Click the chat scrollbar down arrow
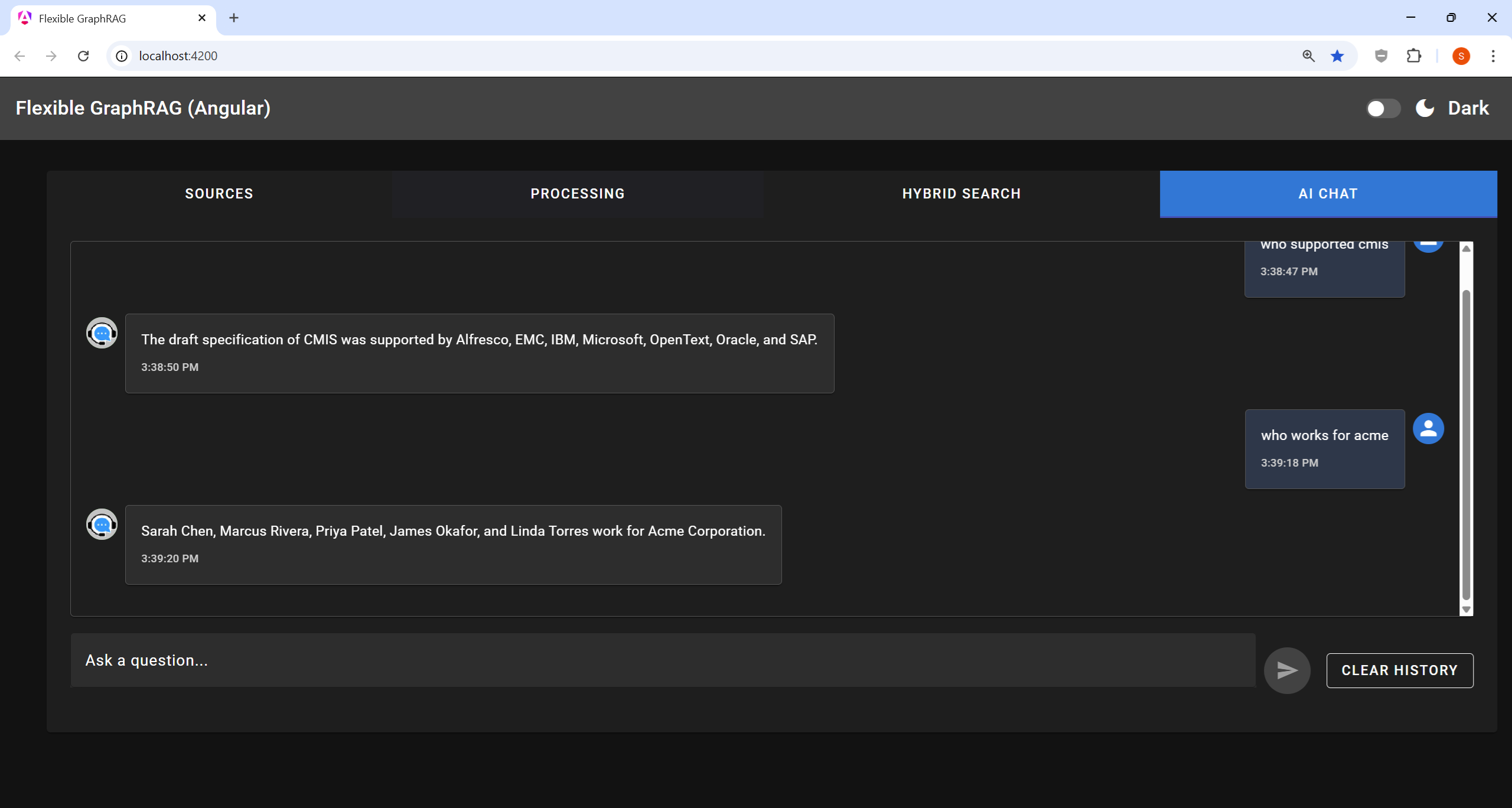The width and height of the screenshot is (1512, 808). [x=1466, y=610]
